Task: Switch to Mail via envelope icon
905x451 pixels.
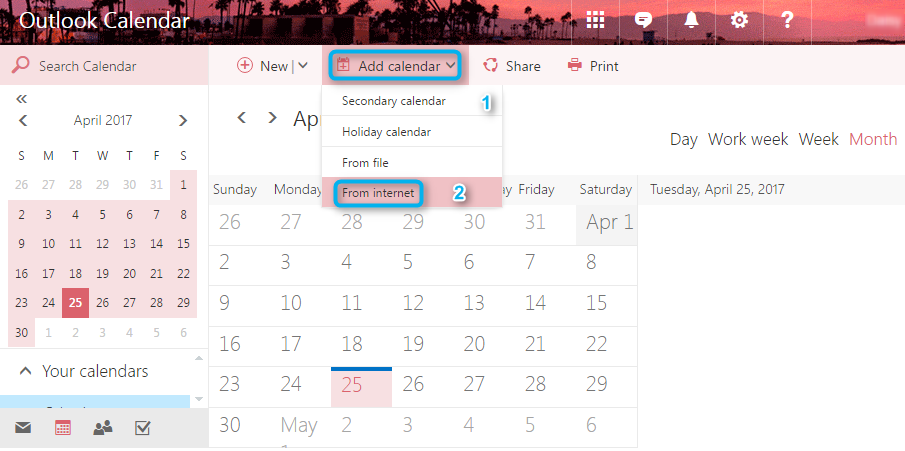Action: tap(23, 428)
